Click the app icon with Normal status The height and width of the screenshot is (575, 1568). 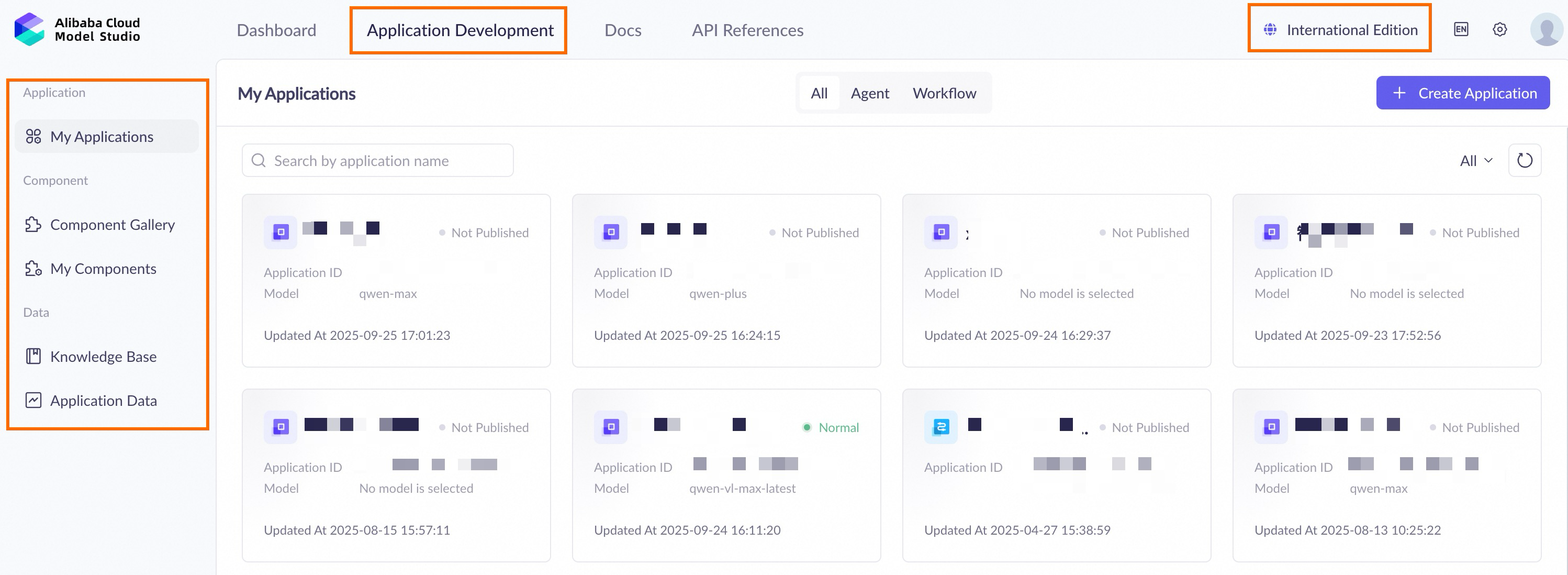(x=611, y=427)
